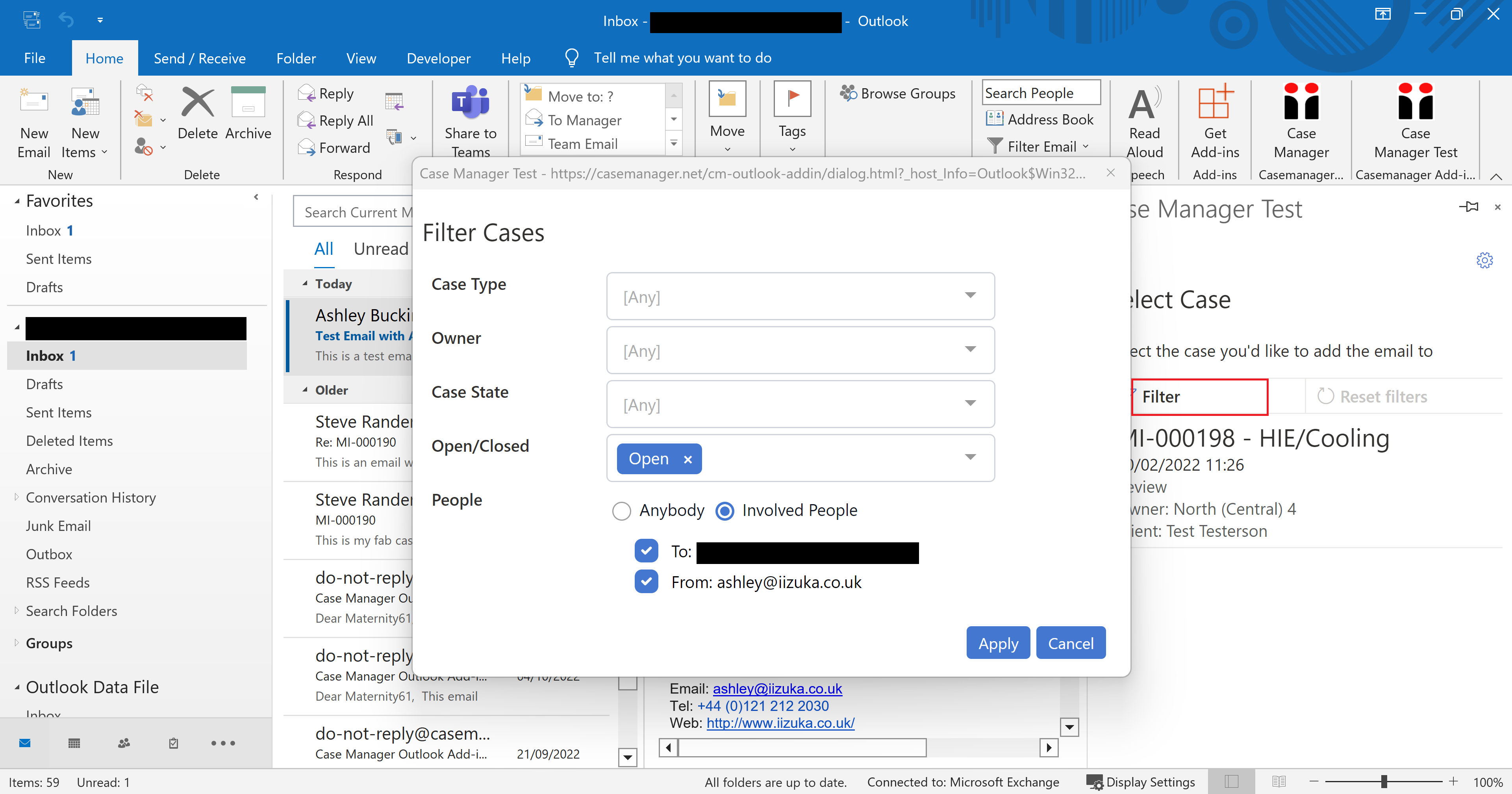The height and width of the screenshot is (794, 1512).
Task: Click the zoom in plus button
Action: pos(1453,781)
